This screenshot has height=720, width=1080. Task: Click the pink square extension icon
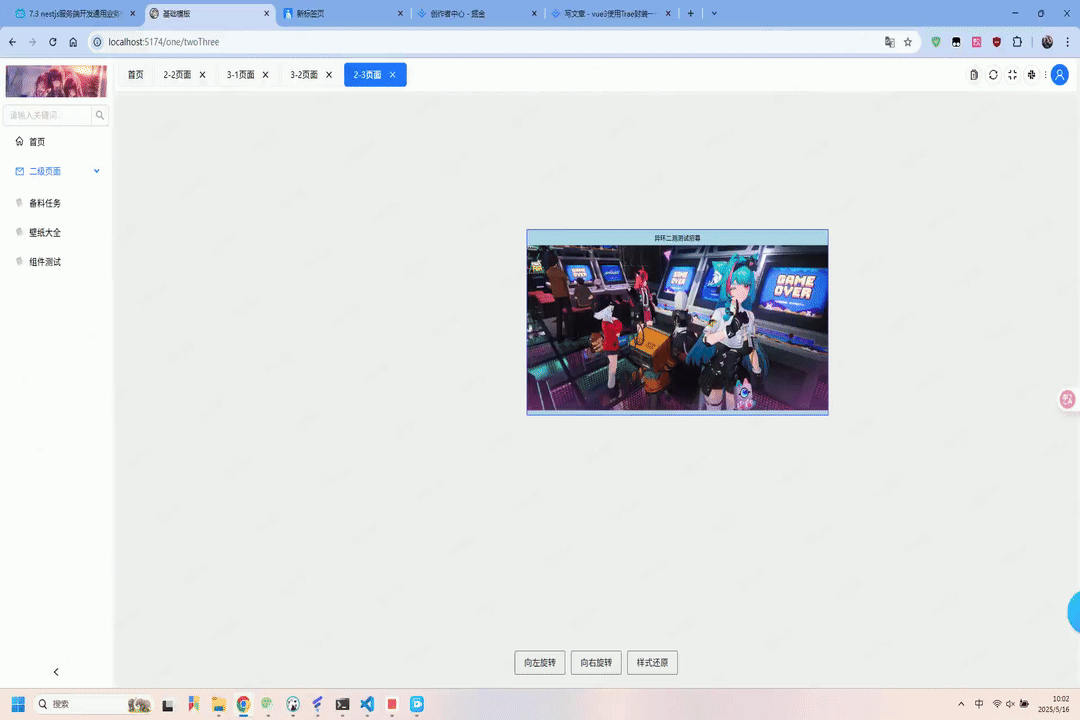point(976,42)
